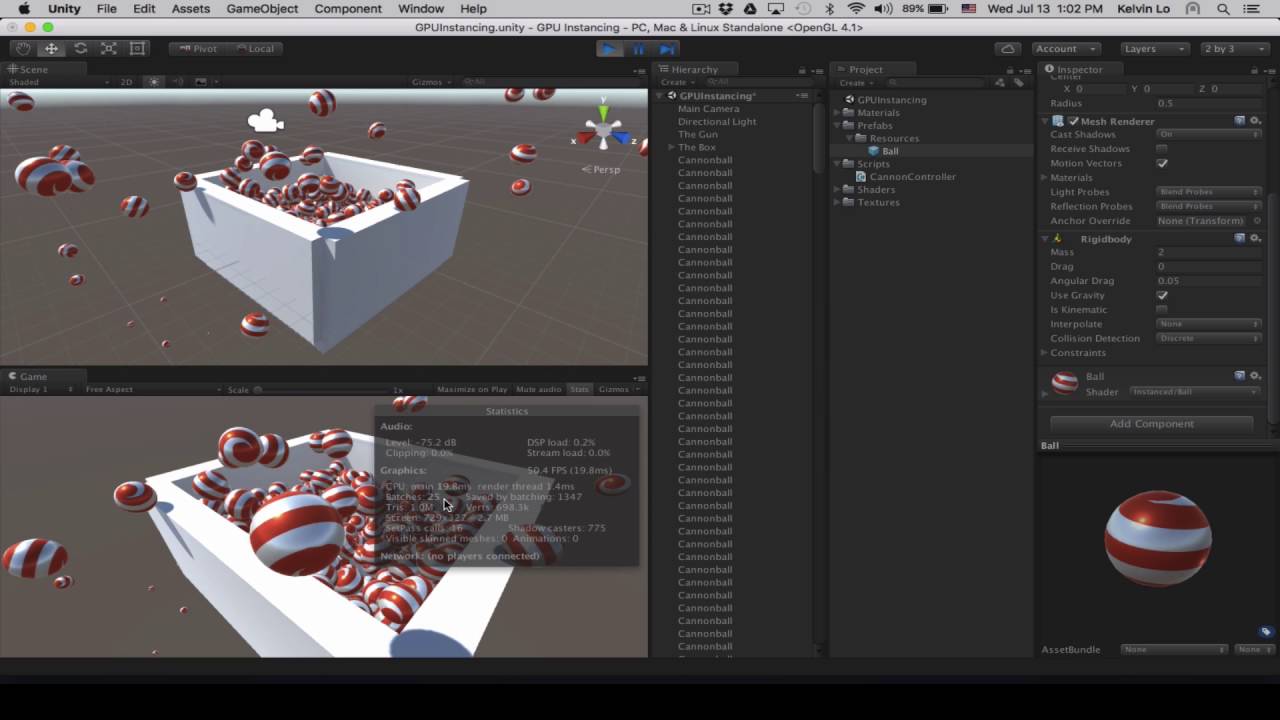
Task: Open Rigidbody help reference icon
Action: [x=1240, y=238]
